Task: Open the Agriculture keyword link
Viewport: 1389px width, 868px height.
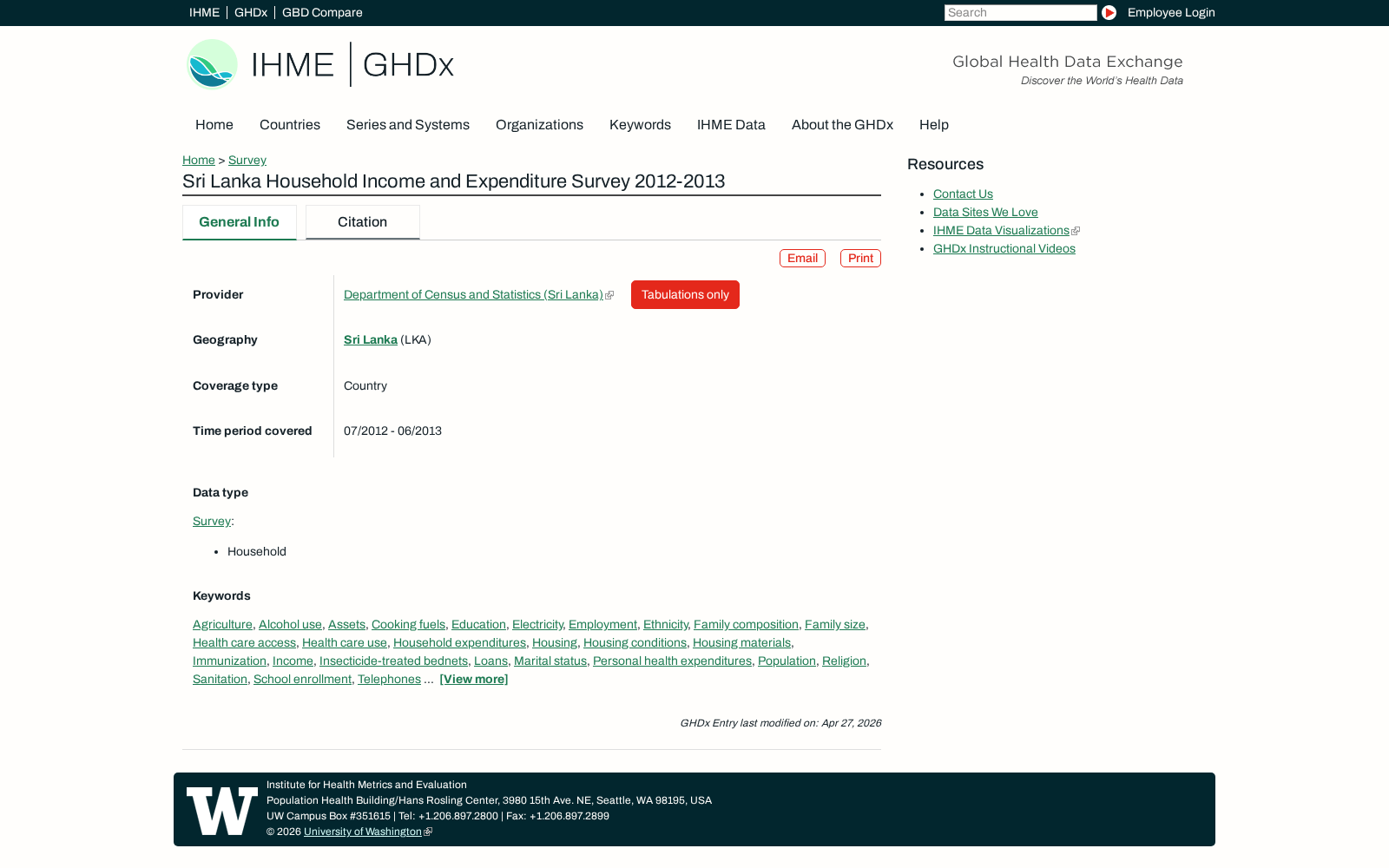Action: click(222, 625)
